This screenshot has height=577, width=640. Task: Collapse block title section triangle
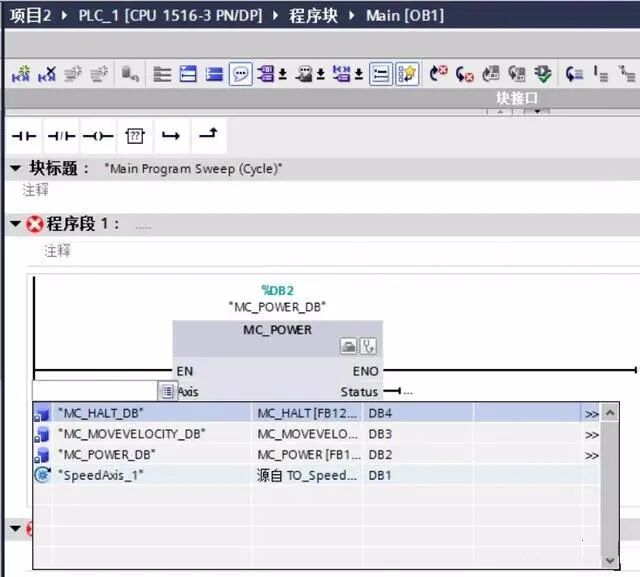tap(16, 168)
